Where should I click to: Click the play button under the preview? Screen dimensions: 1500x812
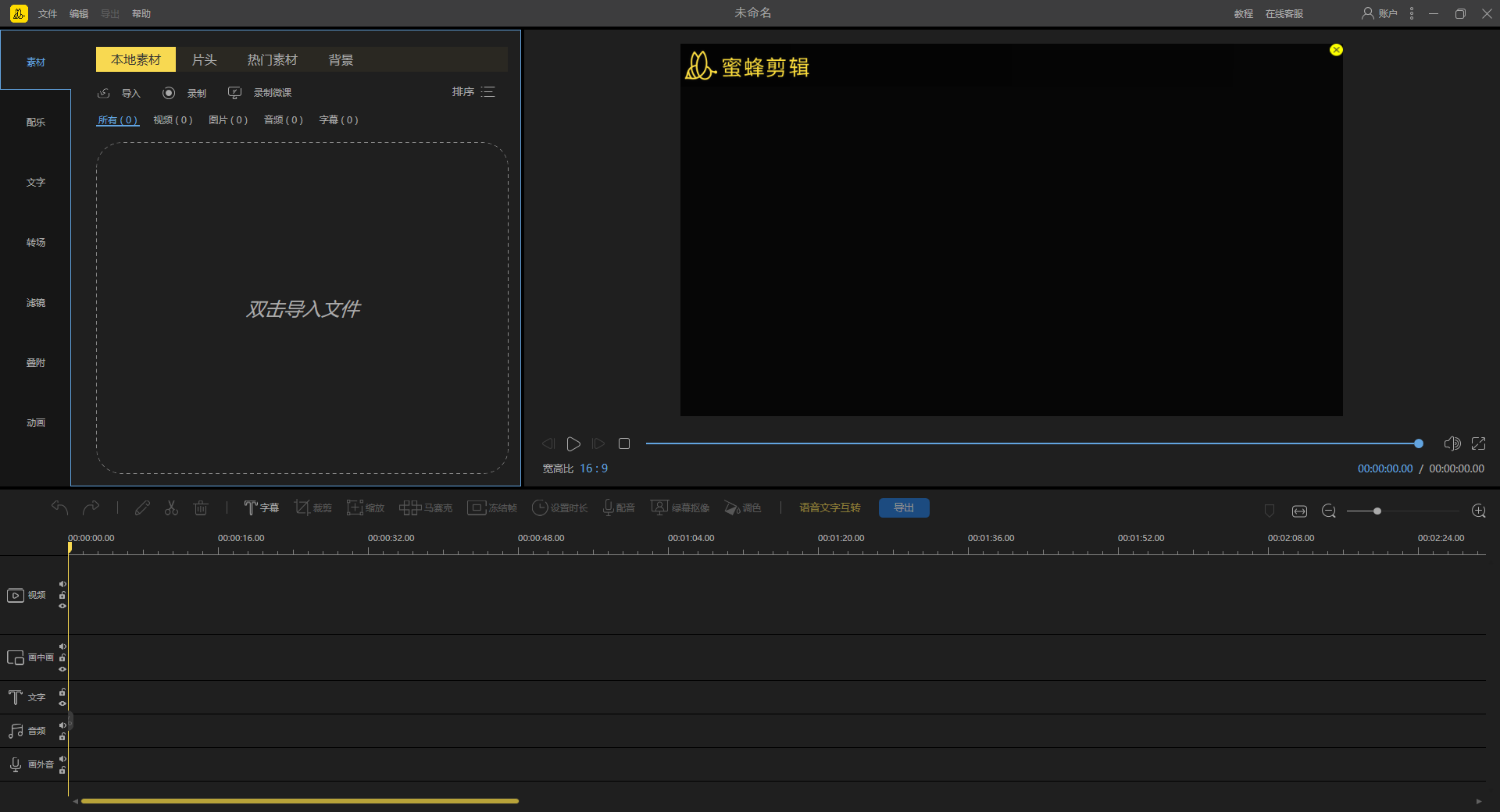click(573, 444)
